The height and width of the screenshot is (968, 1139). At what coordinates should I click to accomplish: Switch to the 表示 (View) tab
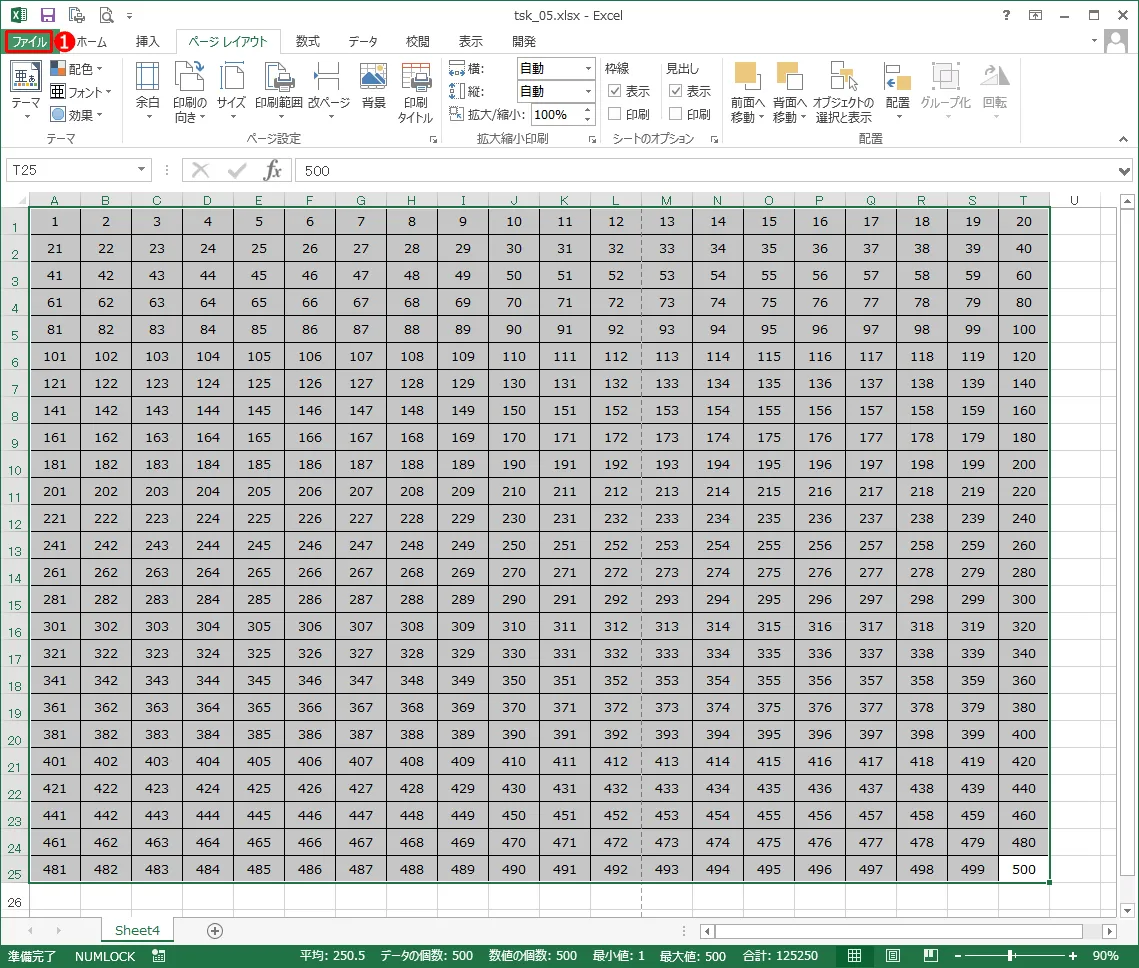point(470,41)
